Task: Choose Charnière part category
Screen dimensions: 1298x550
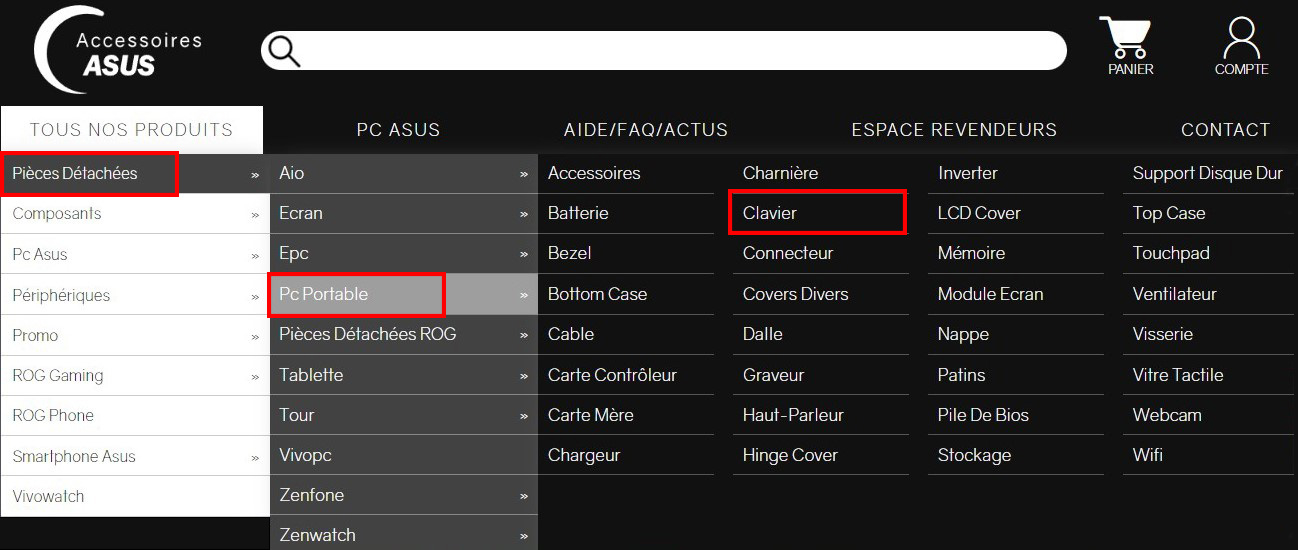Action: click(x=780, y=173)
